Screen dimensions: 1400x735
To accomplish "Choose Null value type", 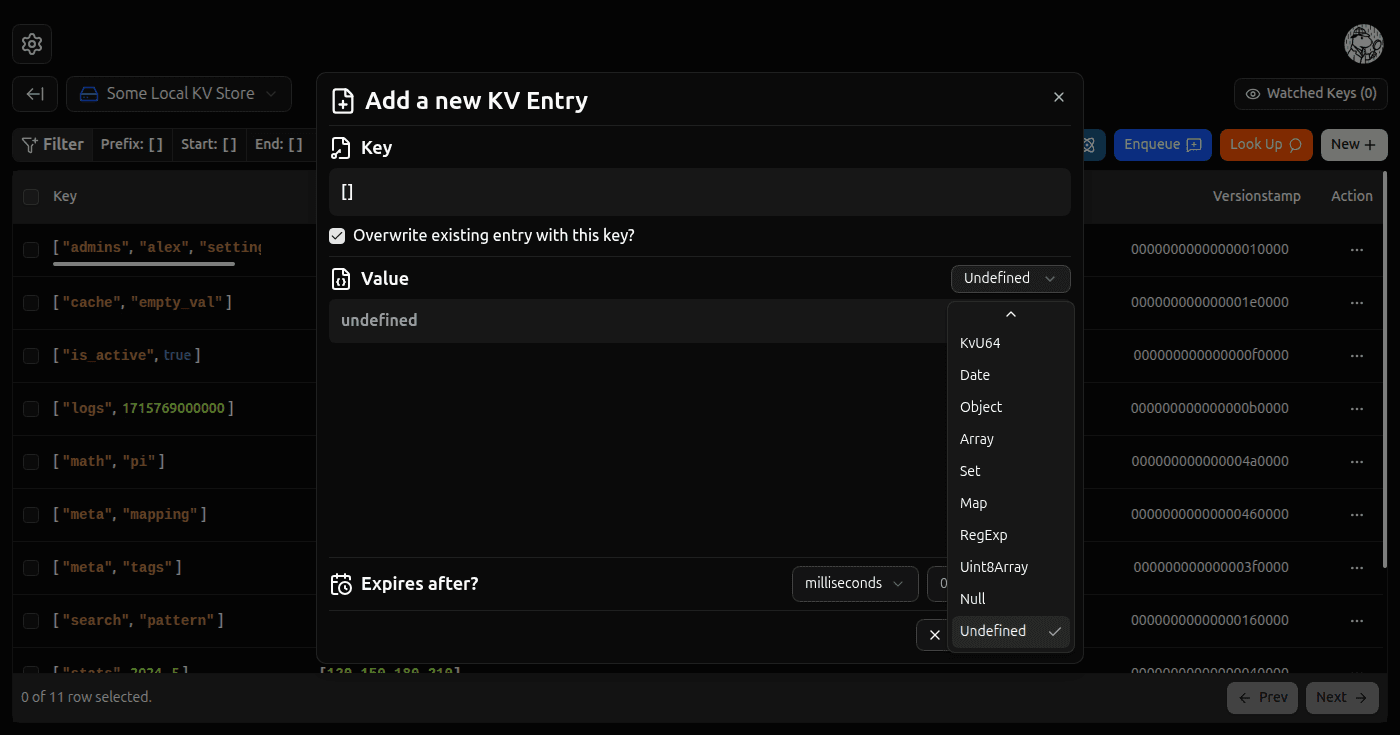I will click(1010, 599).
